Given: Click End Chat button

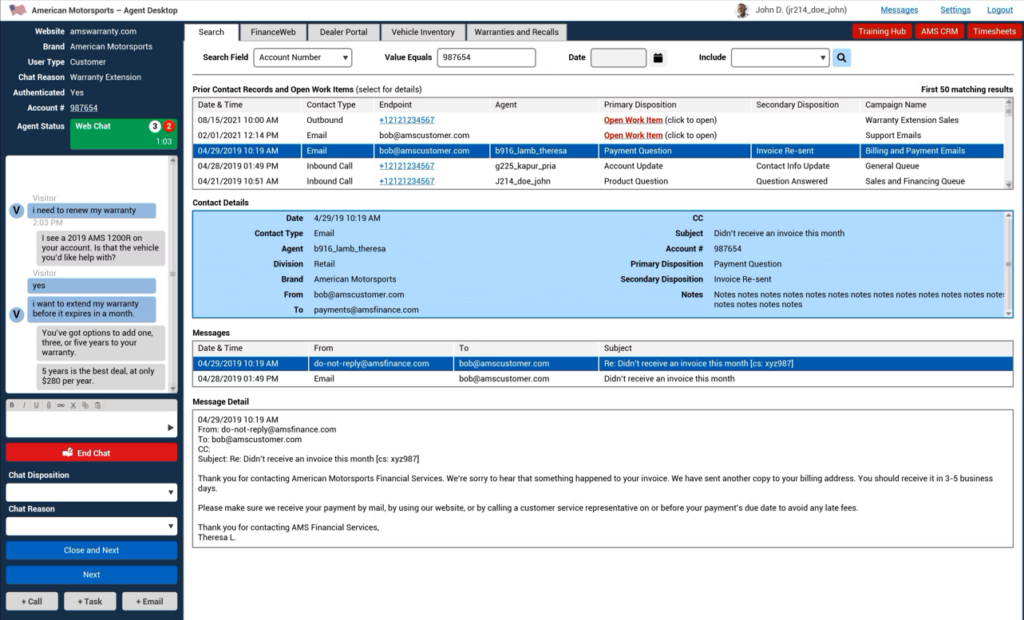Looking at the screenshot, I should [x=91, y=453].
